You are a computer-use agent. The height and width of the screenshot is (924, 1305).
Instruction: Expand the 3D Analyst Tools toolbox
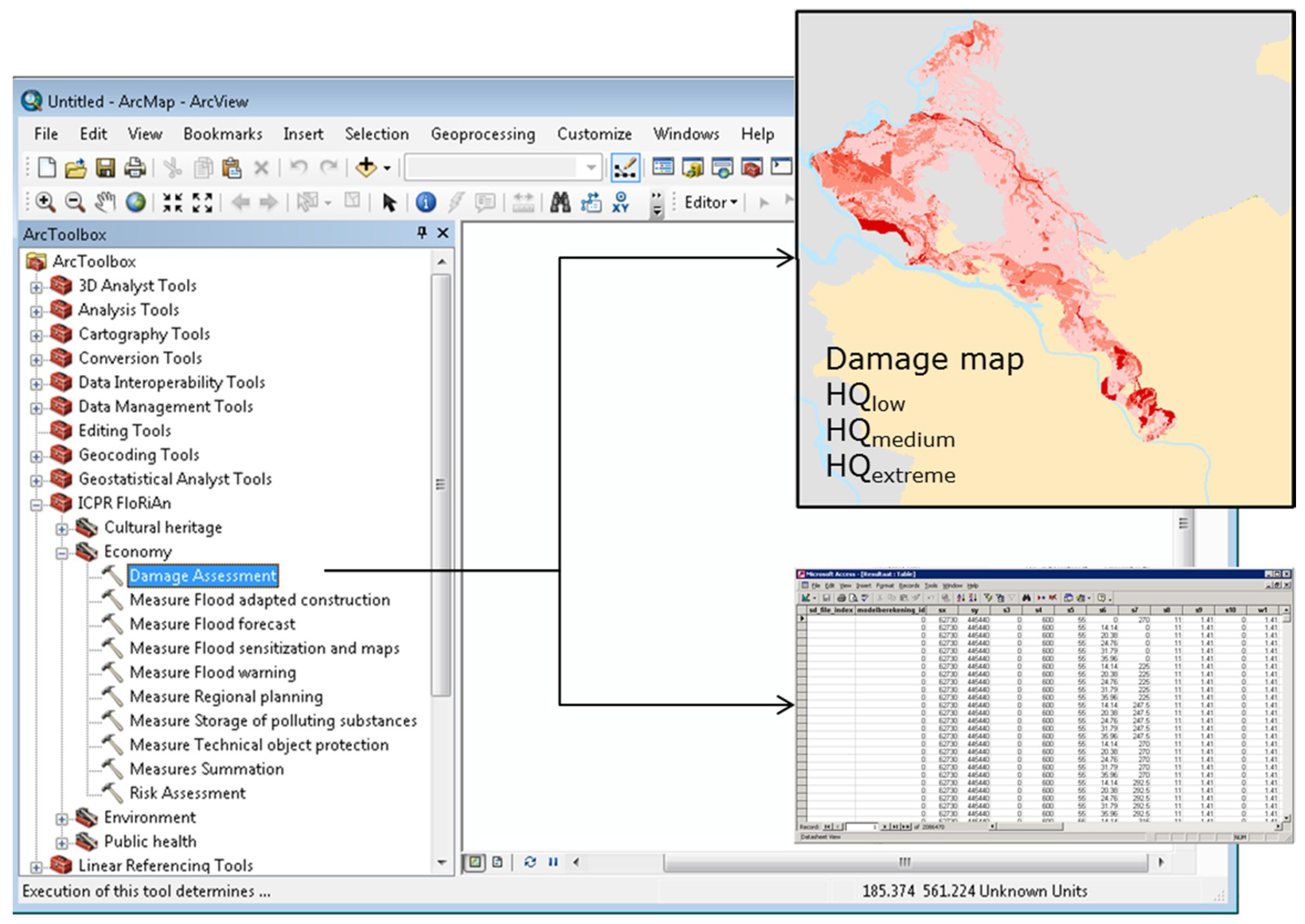coord(36,287)
